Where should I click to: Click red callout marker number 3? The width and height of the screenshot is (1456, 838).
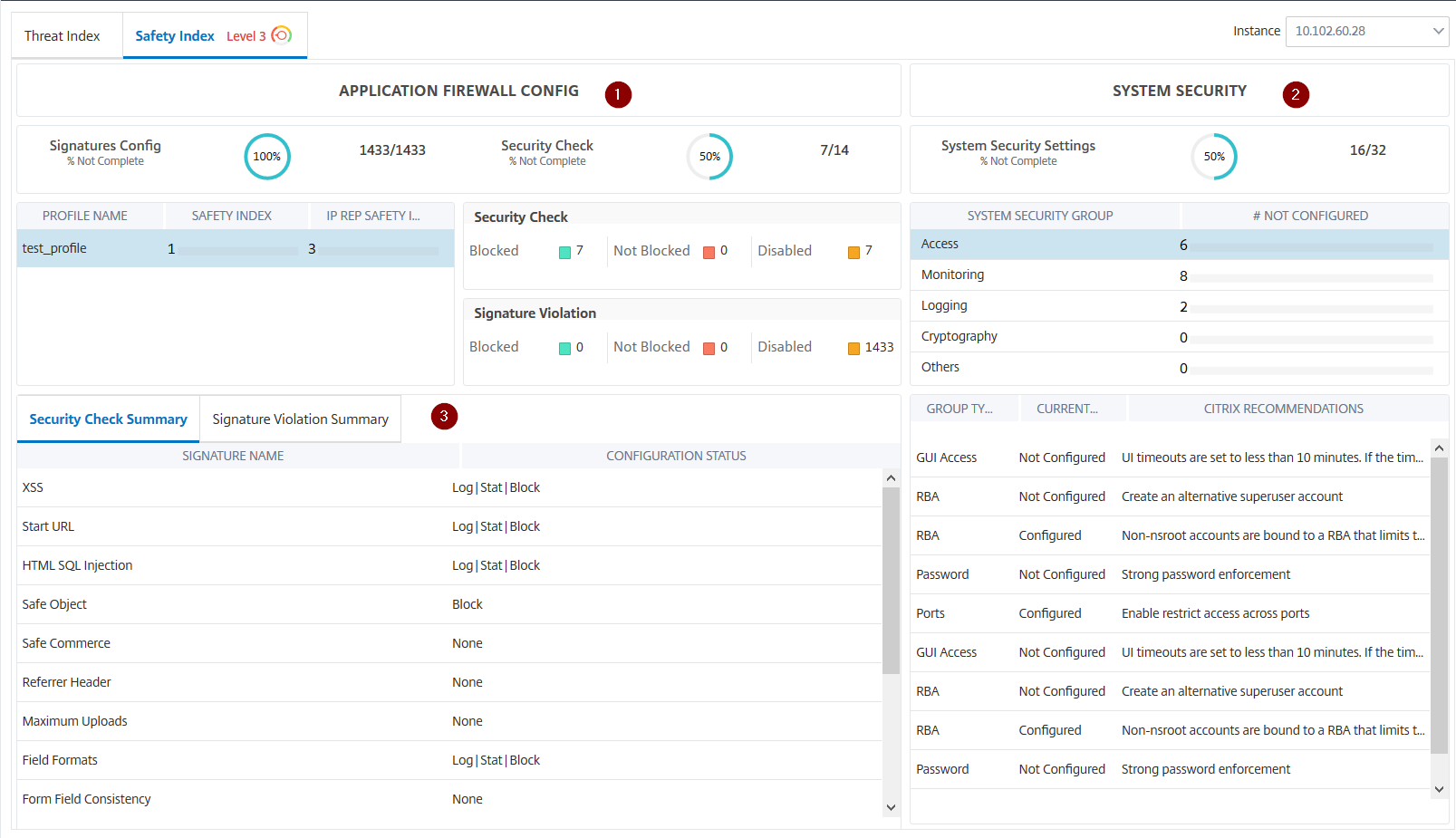coord(444,417)
